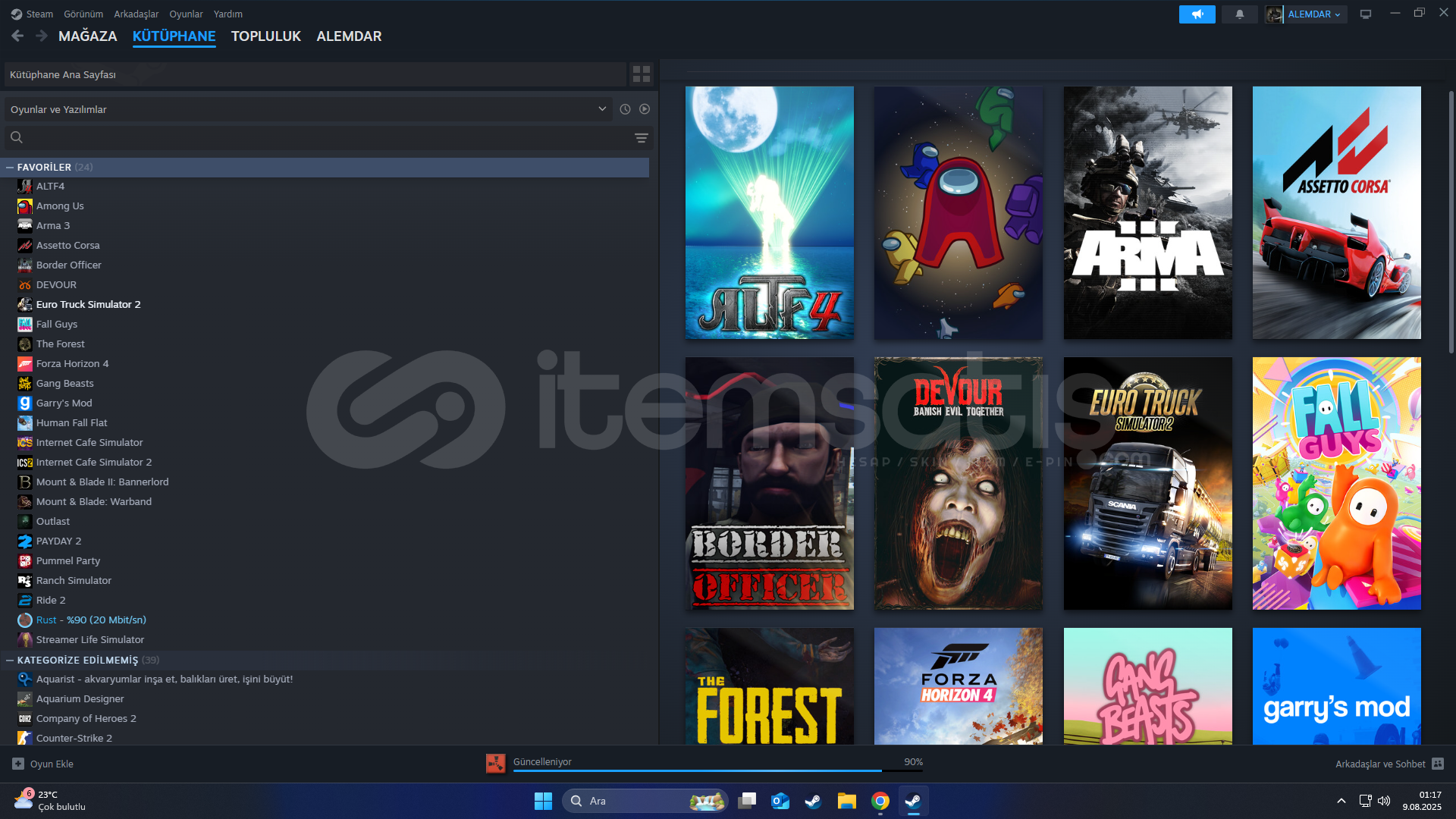The height and width of the screenshot is (819, 1456).
Task: Open the notifications bell
Action: coord(1240,14)
